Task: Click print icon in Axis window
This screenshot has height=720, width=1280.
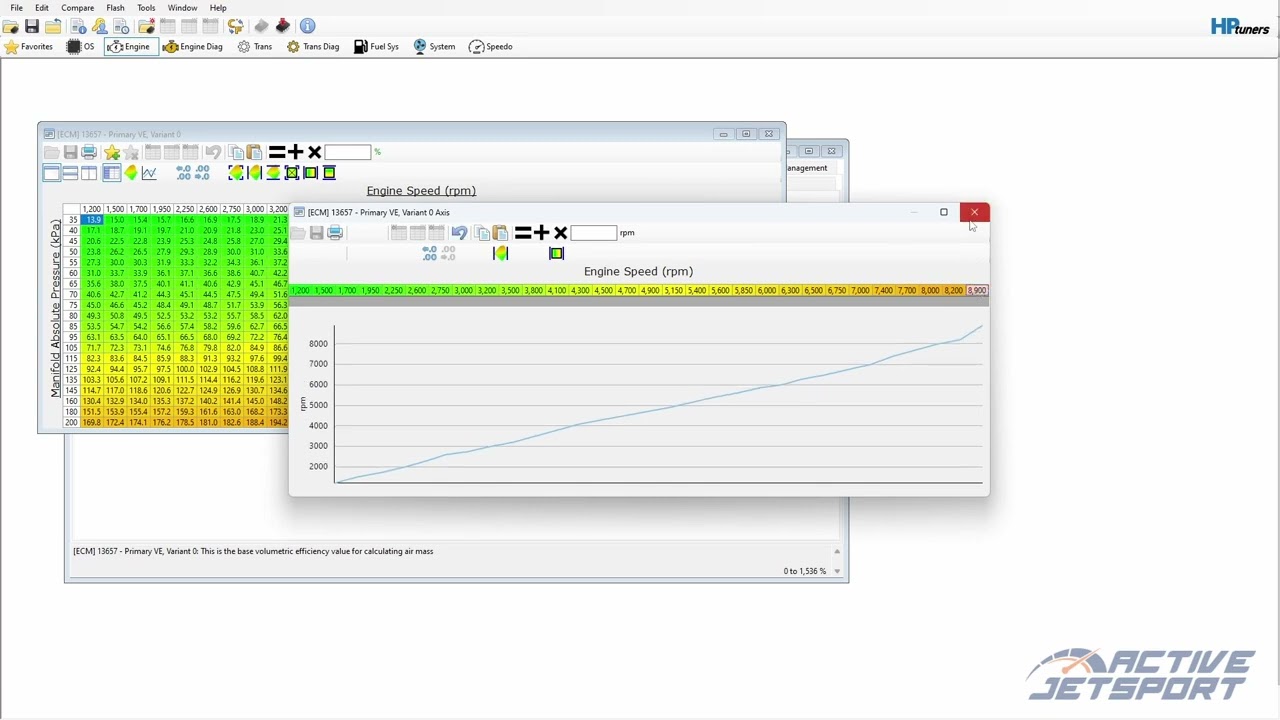Action: tap(335, 233)
